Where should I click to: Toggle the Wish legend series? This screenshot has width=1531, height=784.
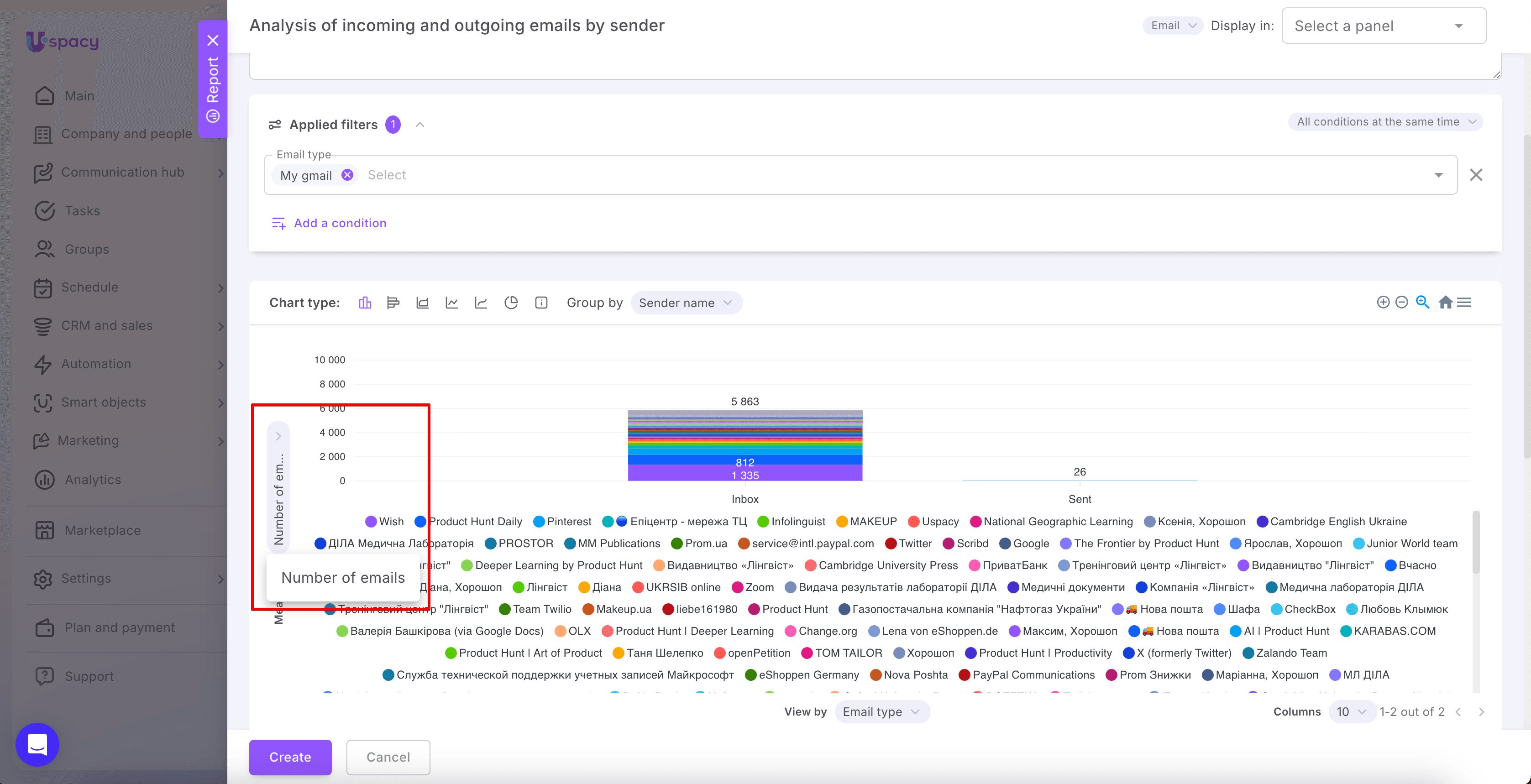(x=385, y=521)
